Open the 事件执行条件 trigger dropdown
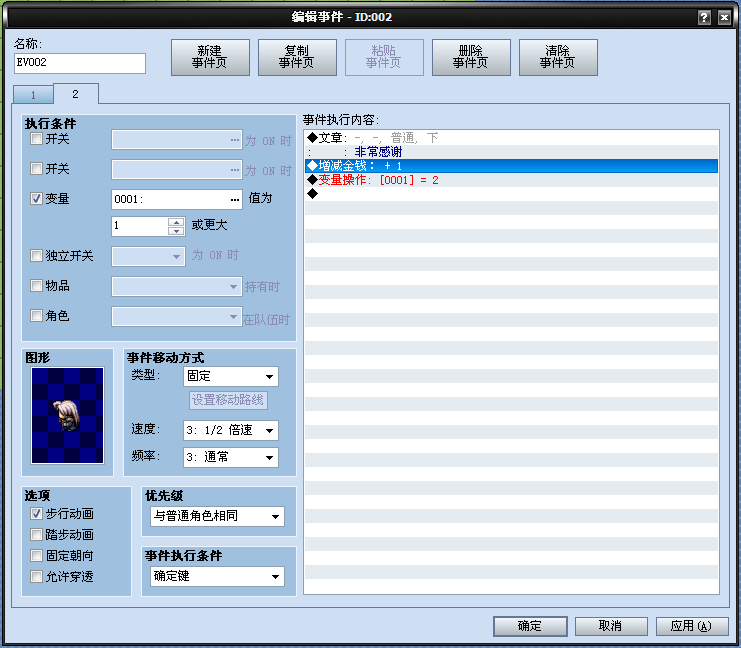741x648 pixels. [x=217, y=576]
